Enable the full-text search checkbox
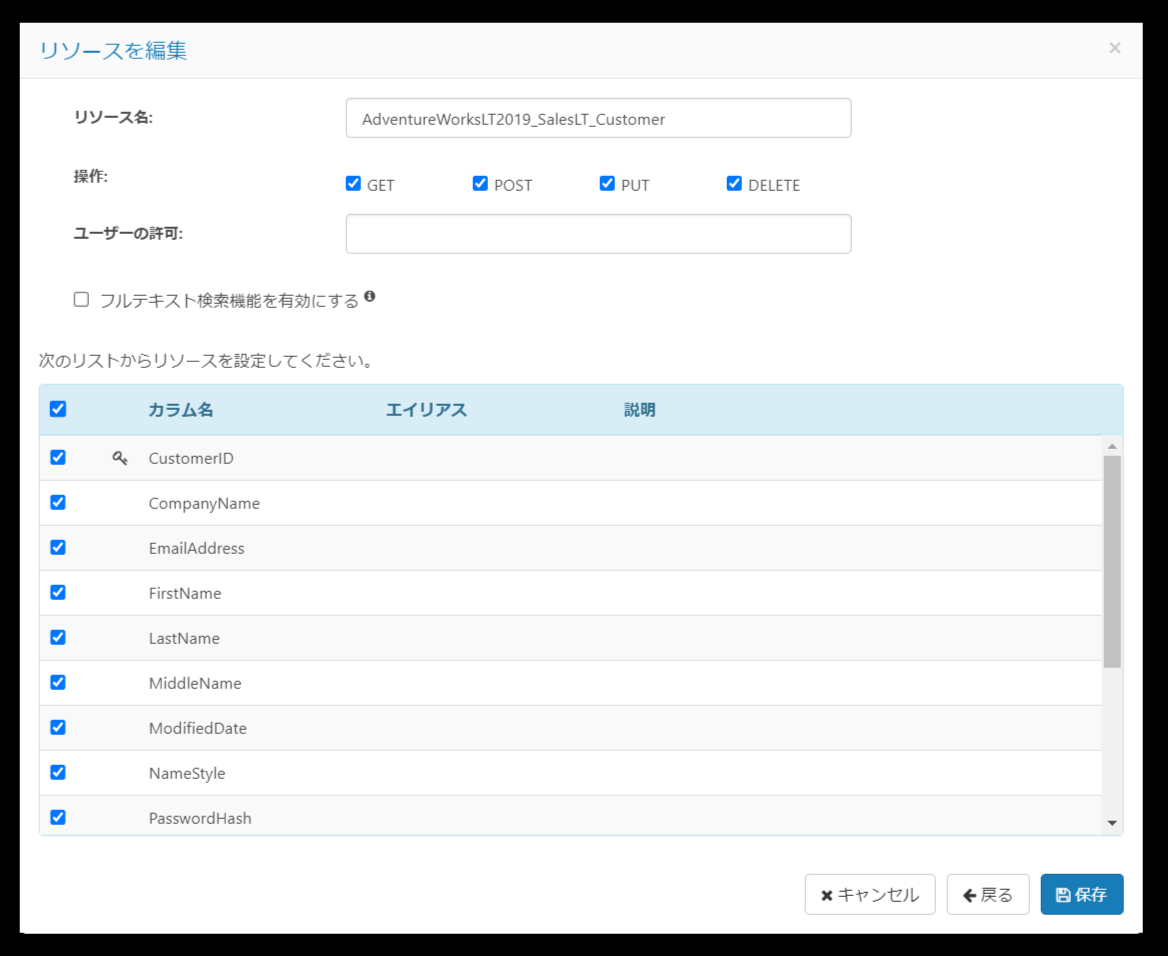This screenshot has height=956, width=1168. (81, 300)
